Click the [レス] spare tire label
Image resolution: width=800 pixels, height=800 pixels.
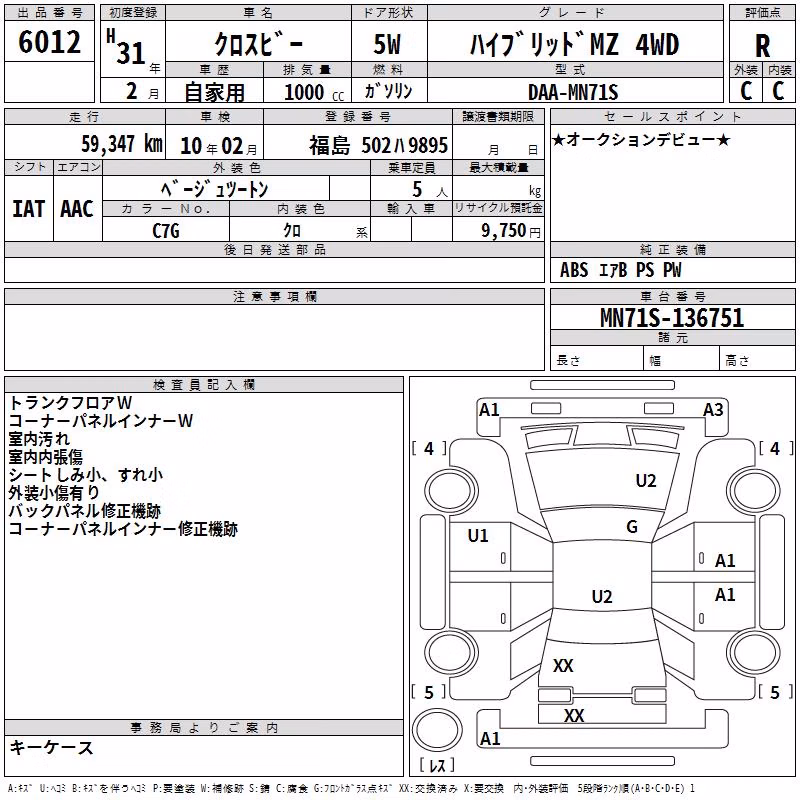[437, 765]
